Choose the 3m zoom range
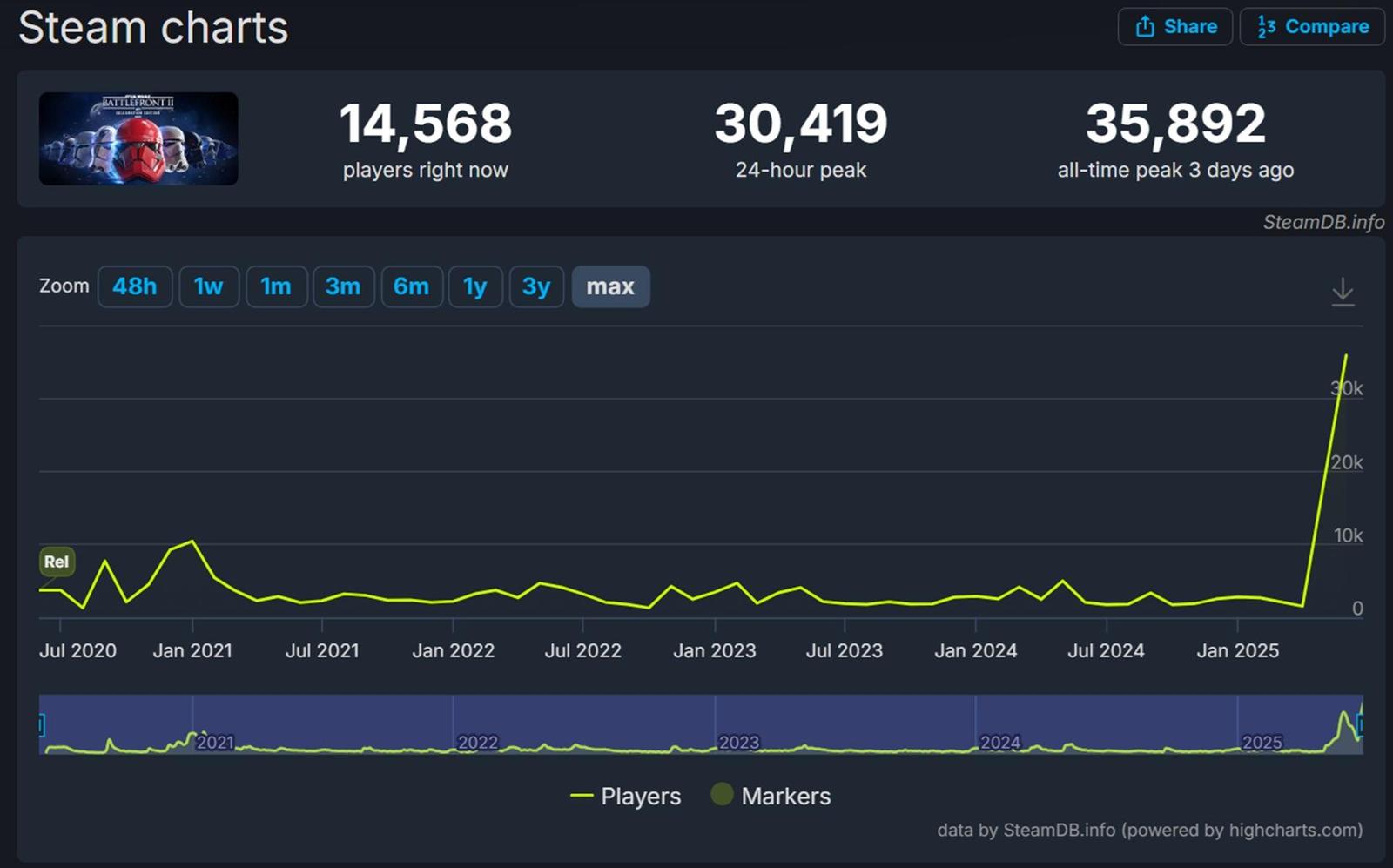 343,286
